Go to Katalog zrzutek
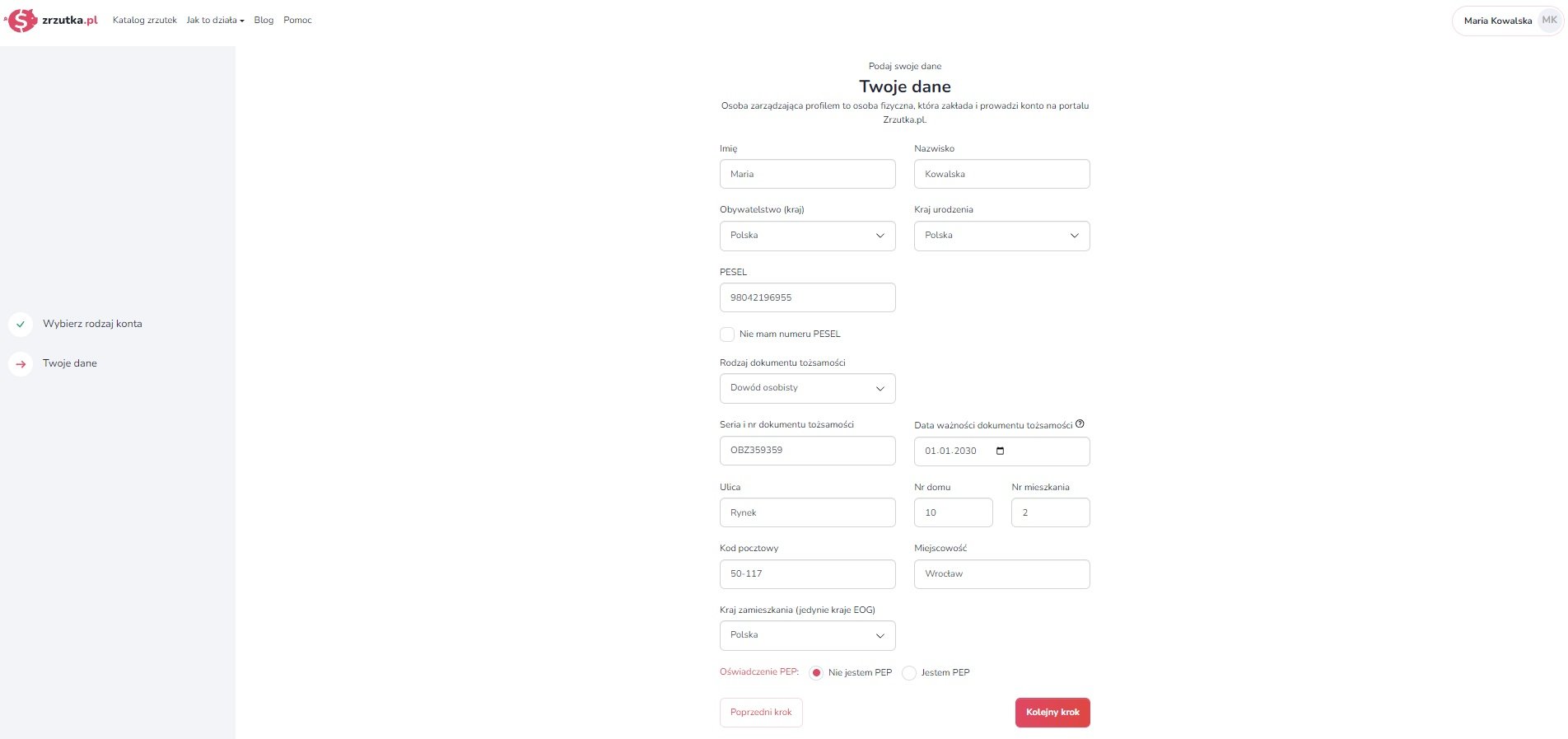 [x=145, y=20]
